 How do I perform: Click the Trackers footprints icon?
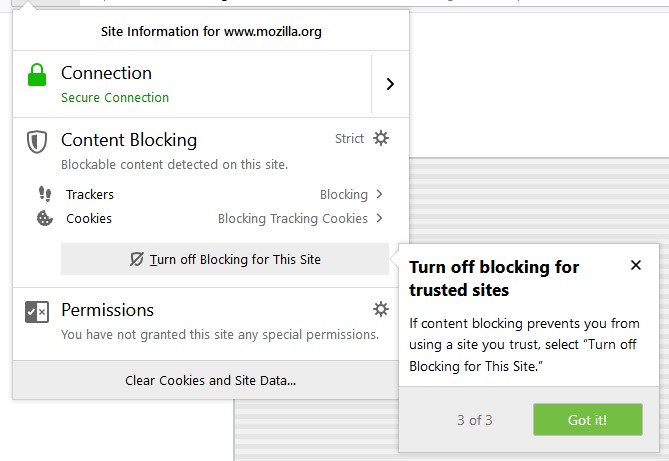pos(45,194)
